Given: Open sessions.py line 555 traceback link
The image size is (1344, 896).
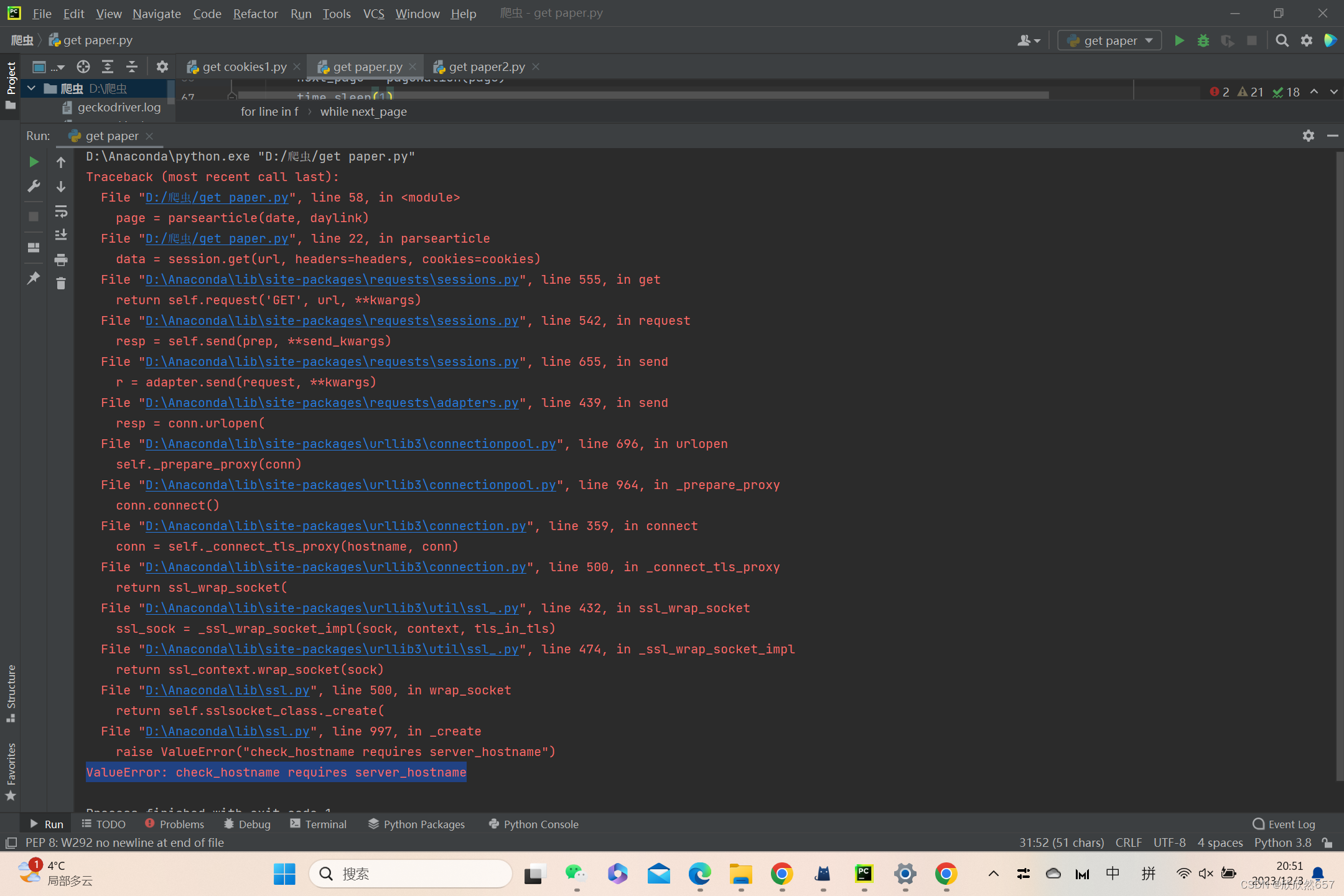Looking at the screenshot, I should 332,280.
